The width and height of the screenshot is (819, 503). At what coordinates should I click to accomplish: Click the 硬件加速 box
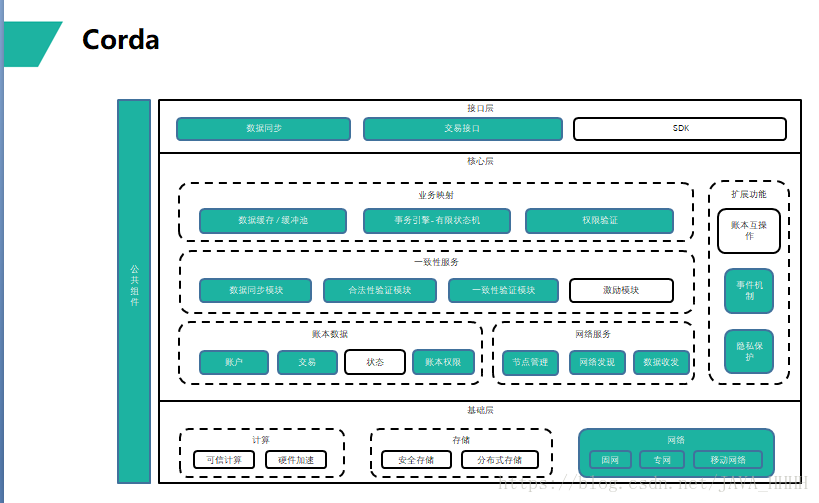click(296, 460)
